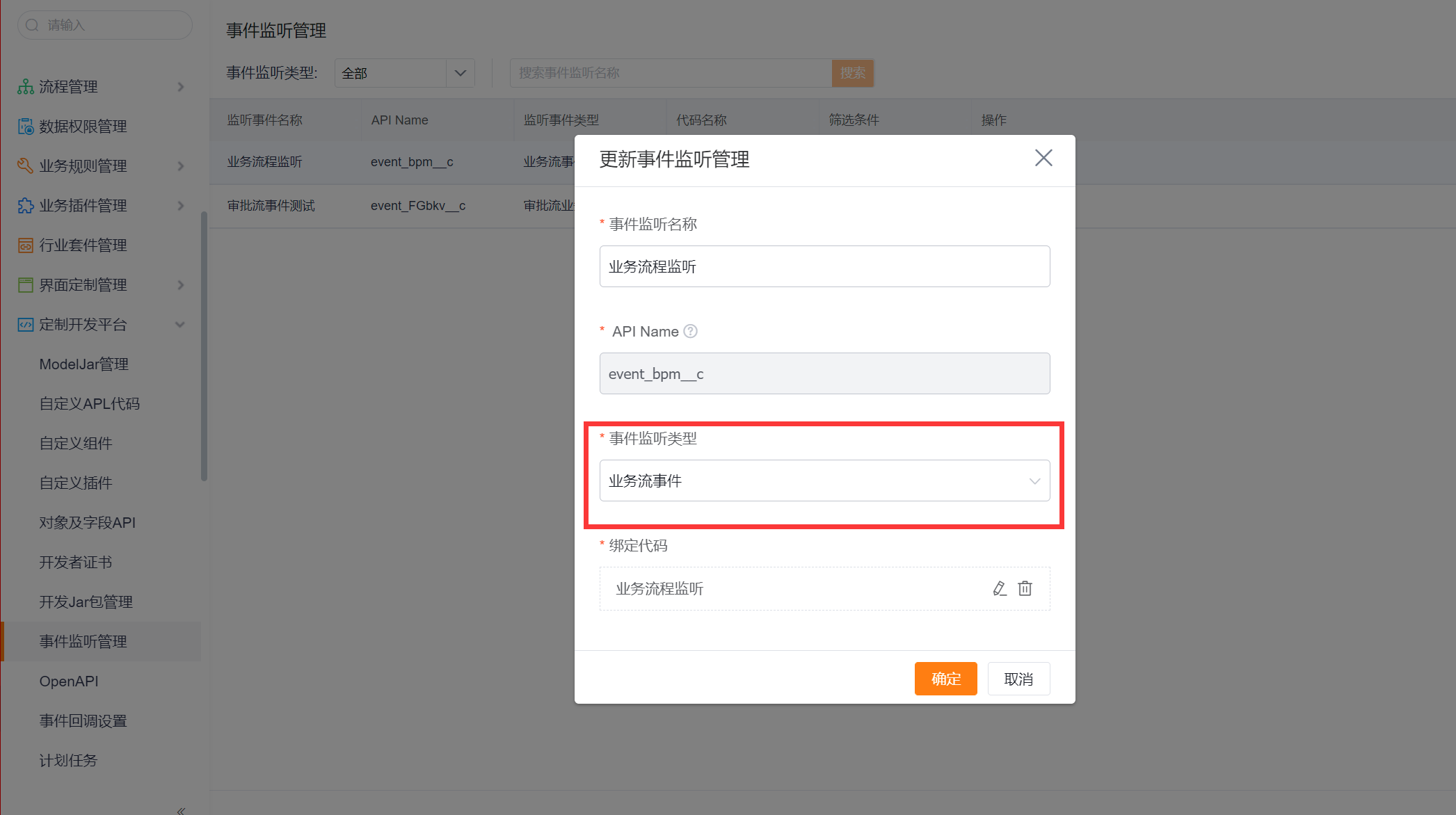Close the 更新事件监听管理 dialog
The height and width of the screenshot is (815, 1456).
(x=1043, y=158)
